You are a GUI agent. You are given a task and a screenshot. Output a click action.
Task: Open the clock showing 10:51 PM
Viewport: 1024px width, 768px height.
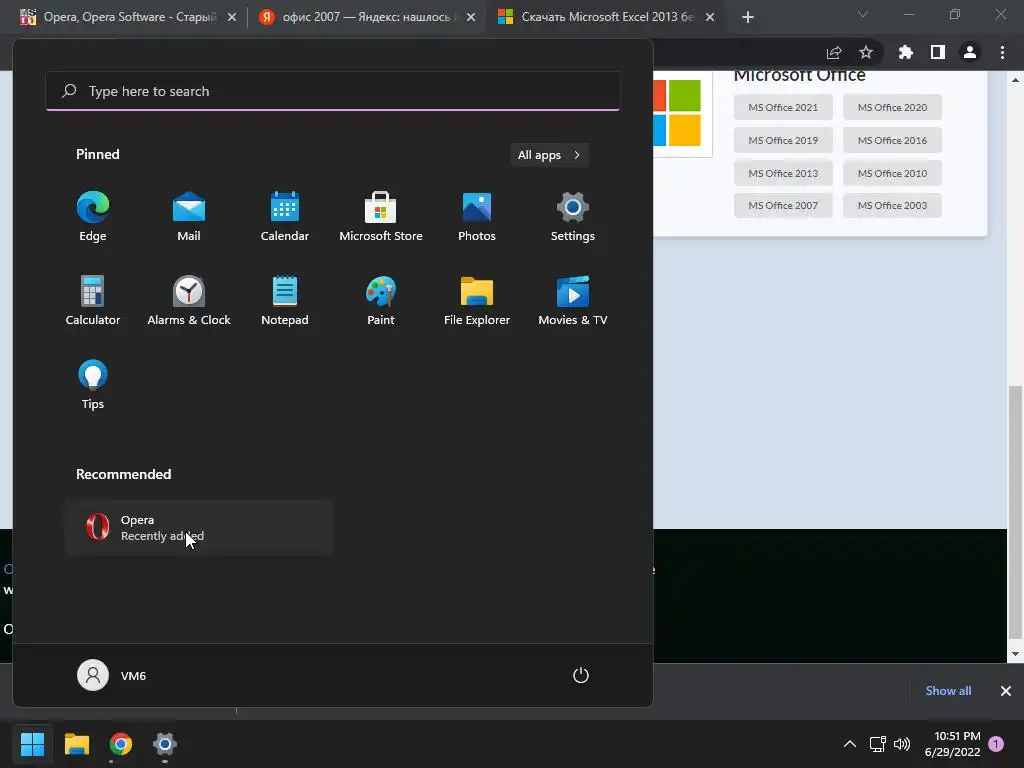(953, 744)
